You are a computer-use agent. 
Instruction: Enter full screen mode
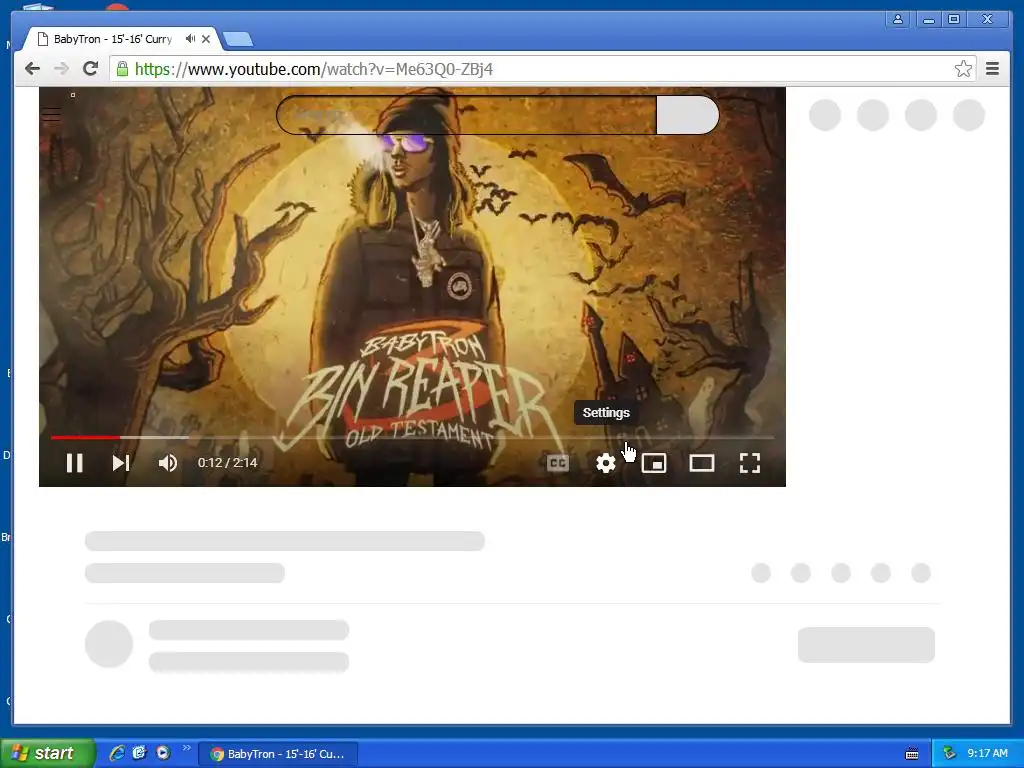pos(750,463)
